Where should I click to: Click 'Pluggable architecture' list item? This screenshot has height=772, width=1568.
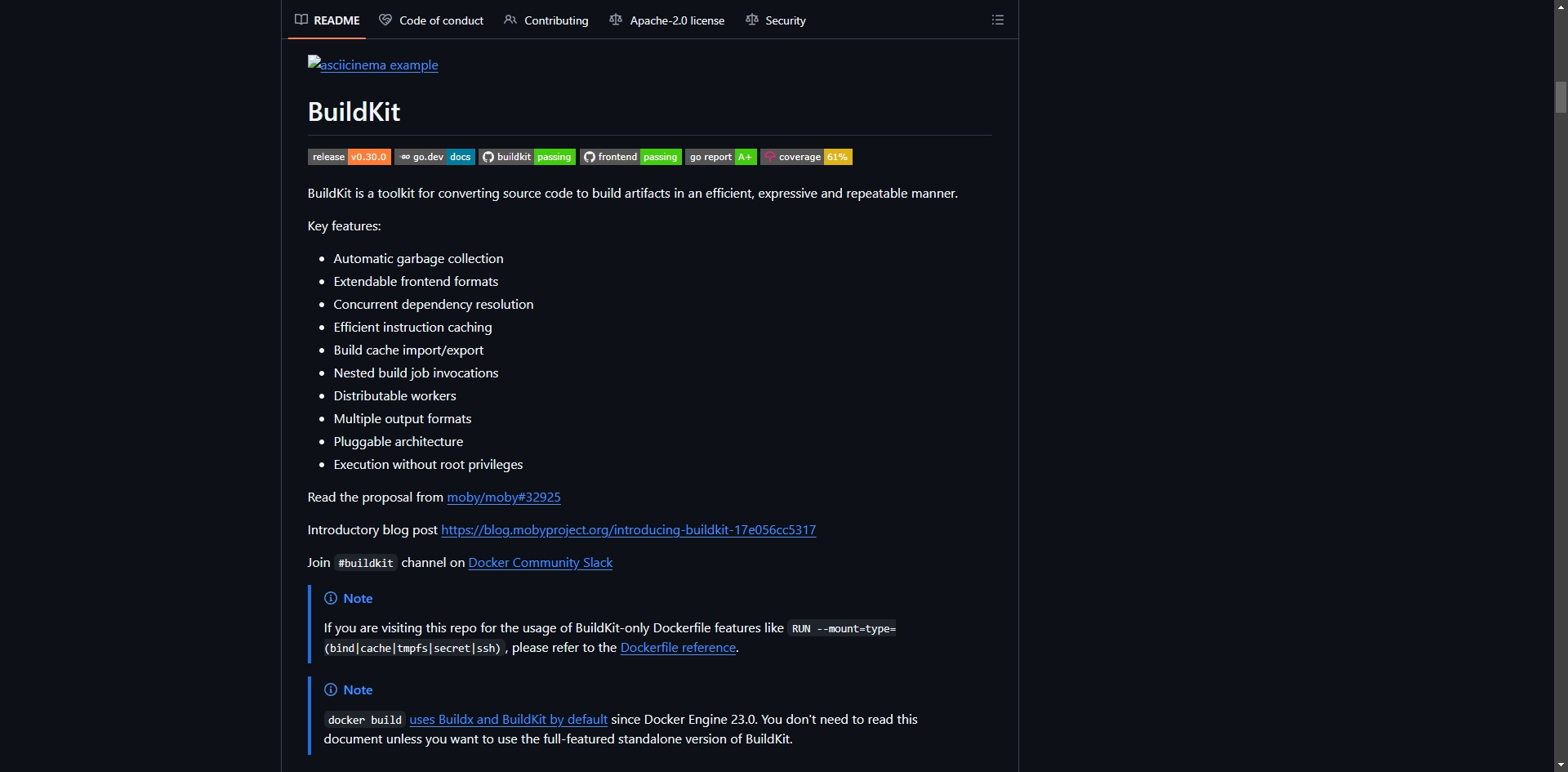(399, 441)
